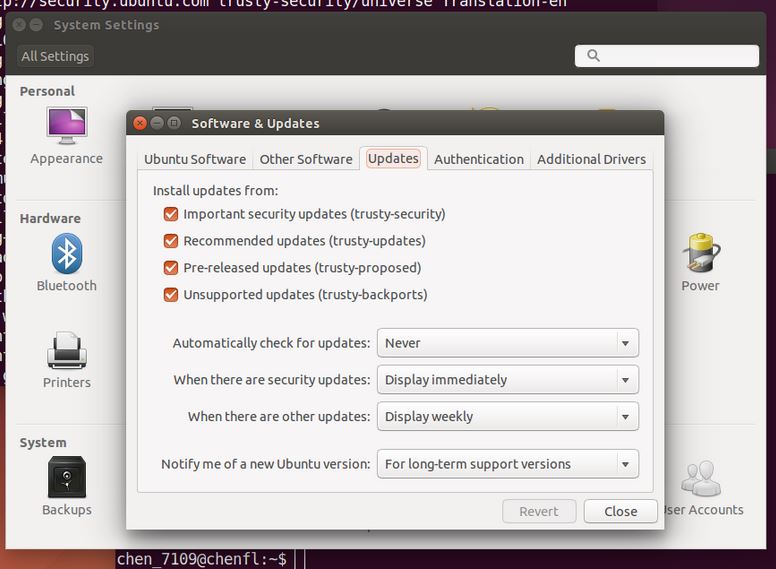Click the 'Install updates from:' label
The height and width of the screenshot is (569, 776).
215,190
